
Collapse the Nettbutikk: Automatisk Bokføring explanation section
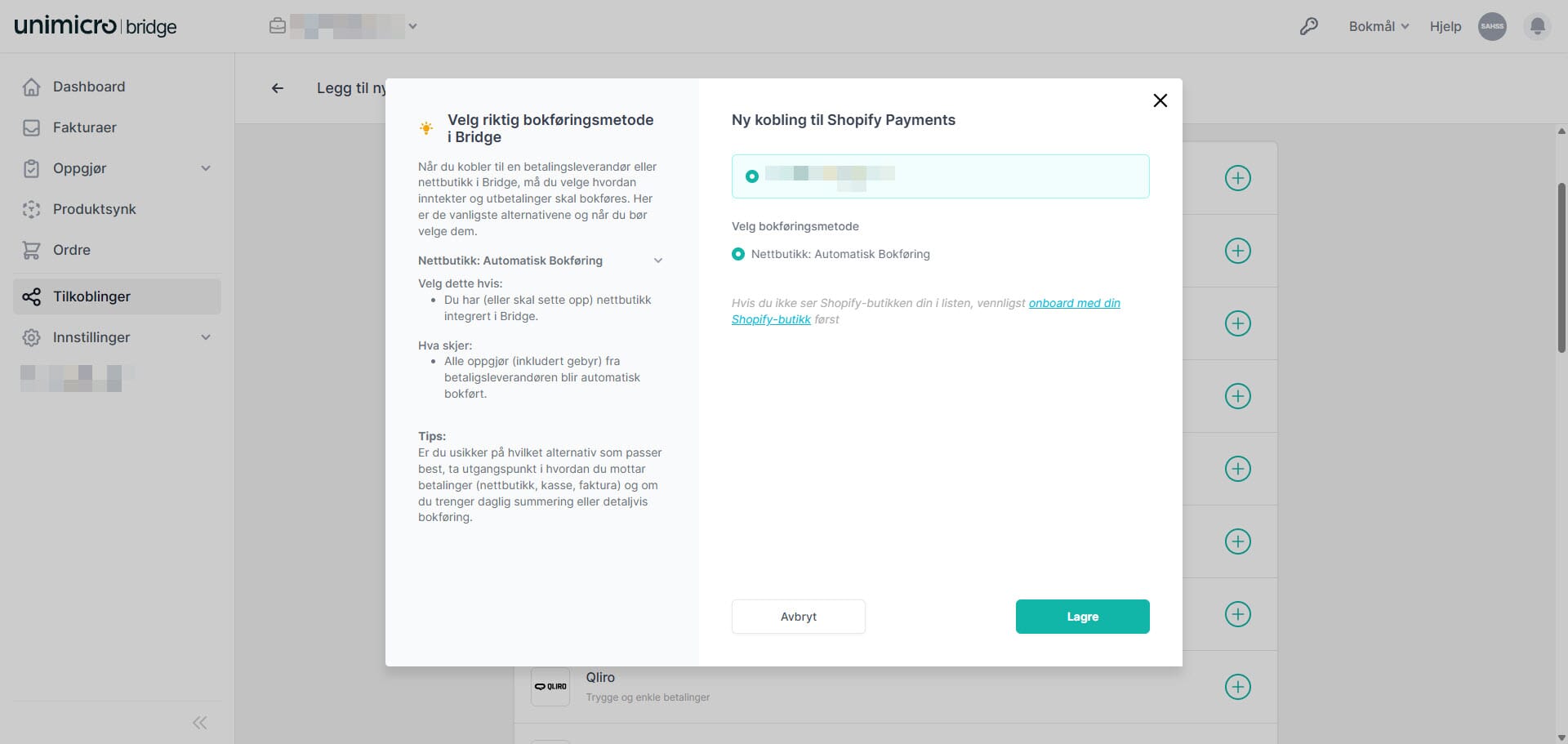click(x=658, y=260)
